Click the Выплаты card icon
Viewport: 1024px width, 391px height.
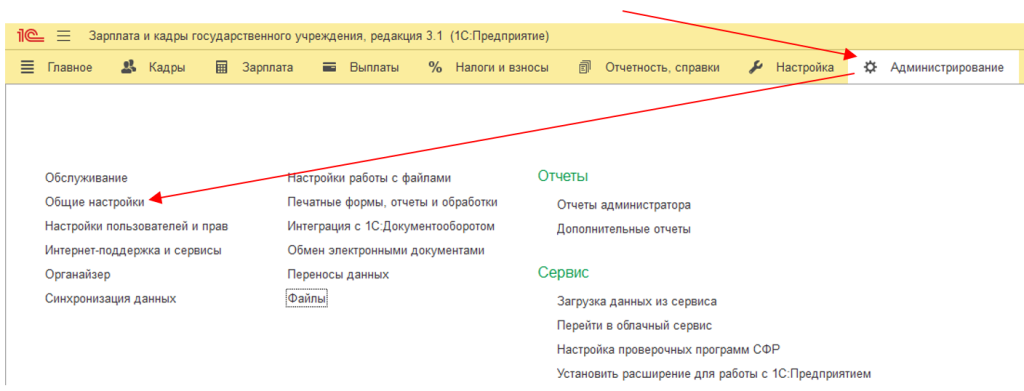pos(330,67)
